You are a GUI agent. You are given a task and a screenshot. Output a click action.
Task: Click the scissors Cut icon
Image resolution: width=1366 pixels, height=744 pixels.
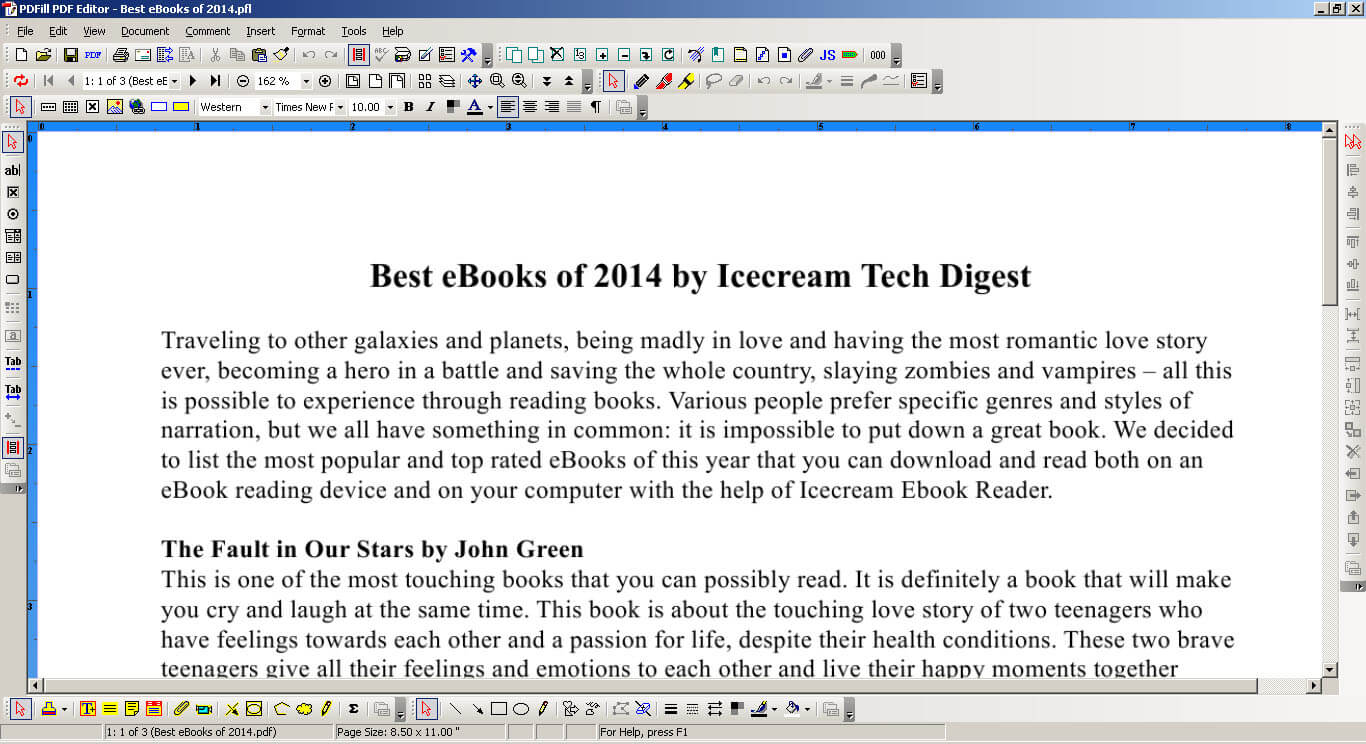point(215,55)
